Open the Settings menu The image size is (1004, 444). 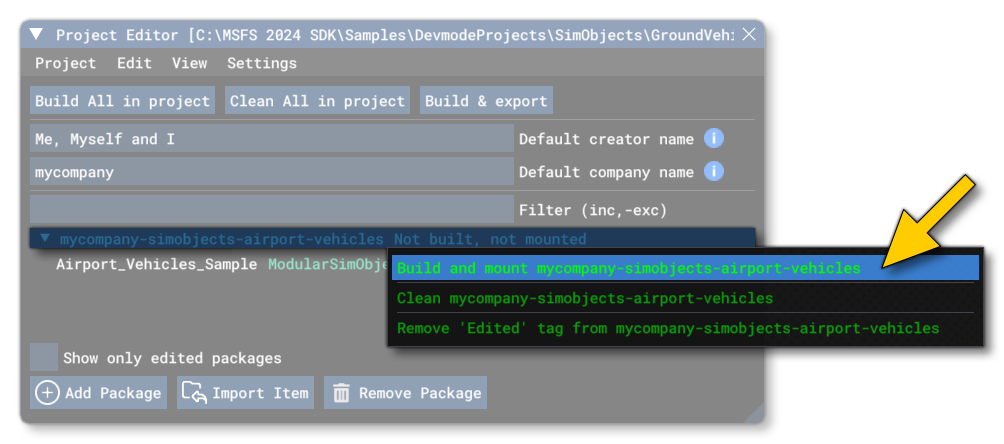(262, 63)
